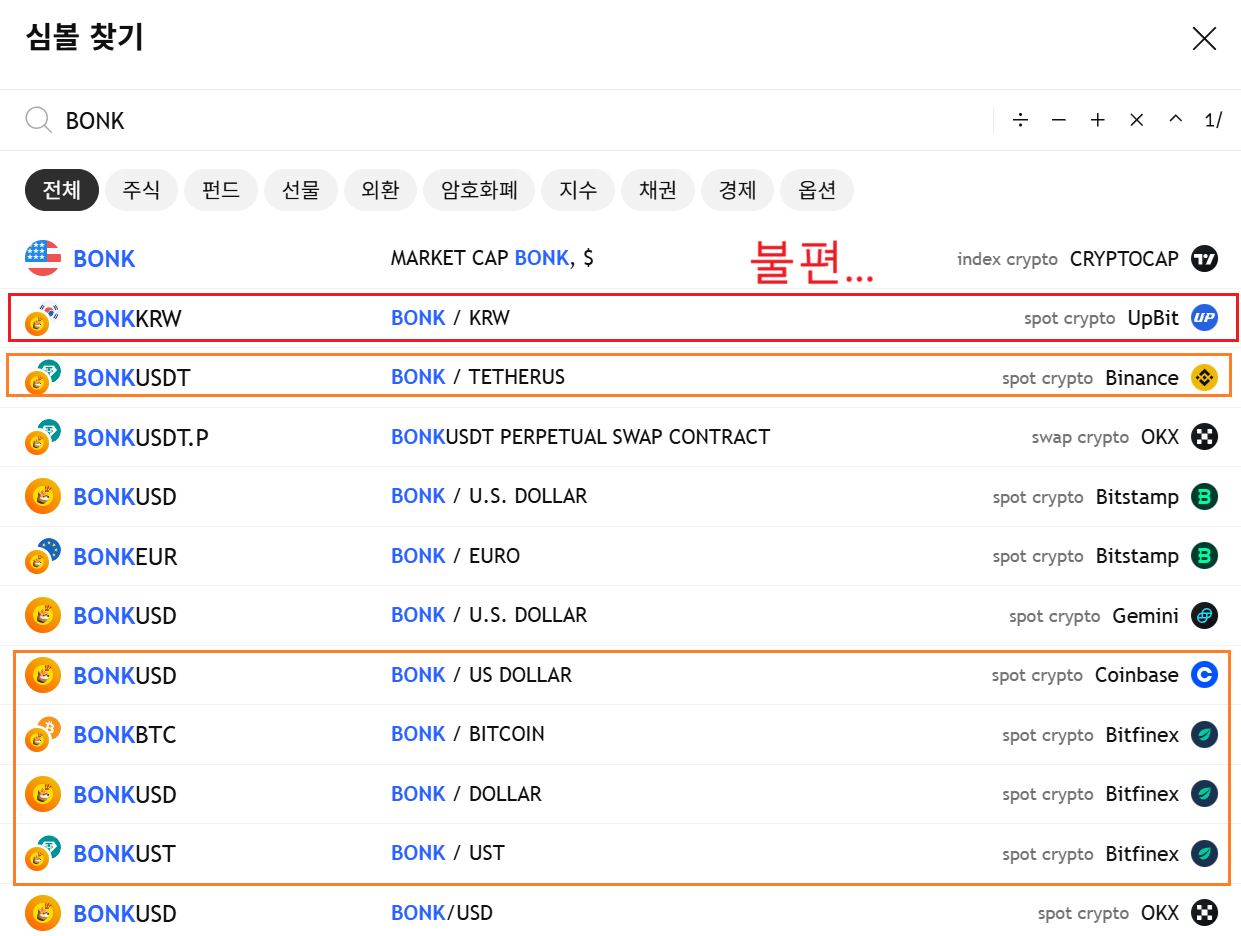Click 'BONK / TETHERUS' description
Screen dimensions: 1241x936
[478, 377]
